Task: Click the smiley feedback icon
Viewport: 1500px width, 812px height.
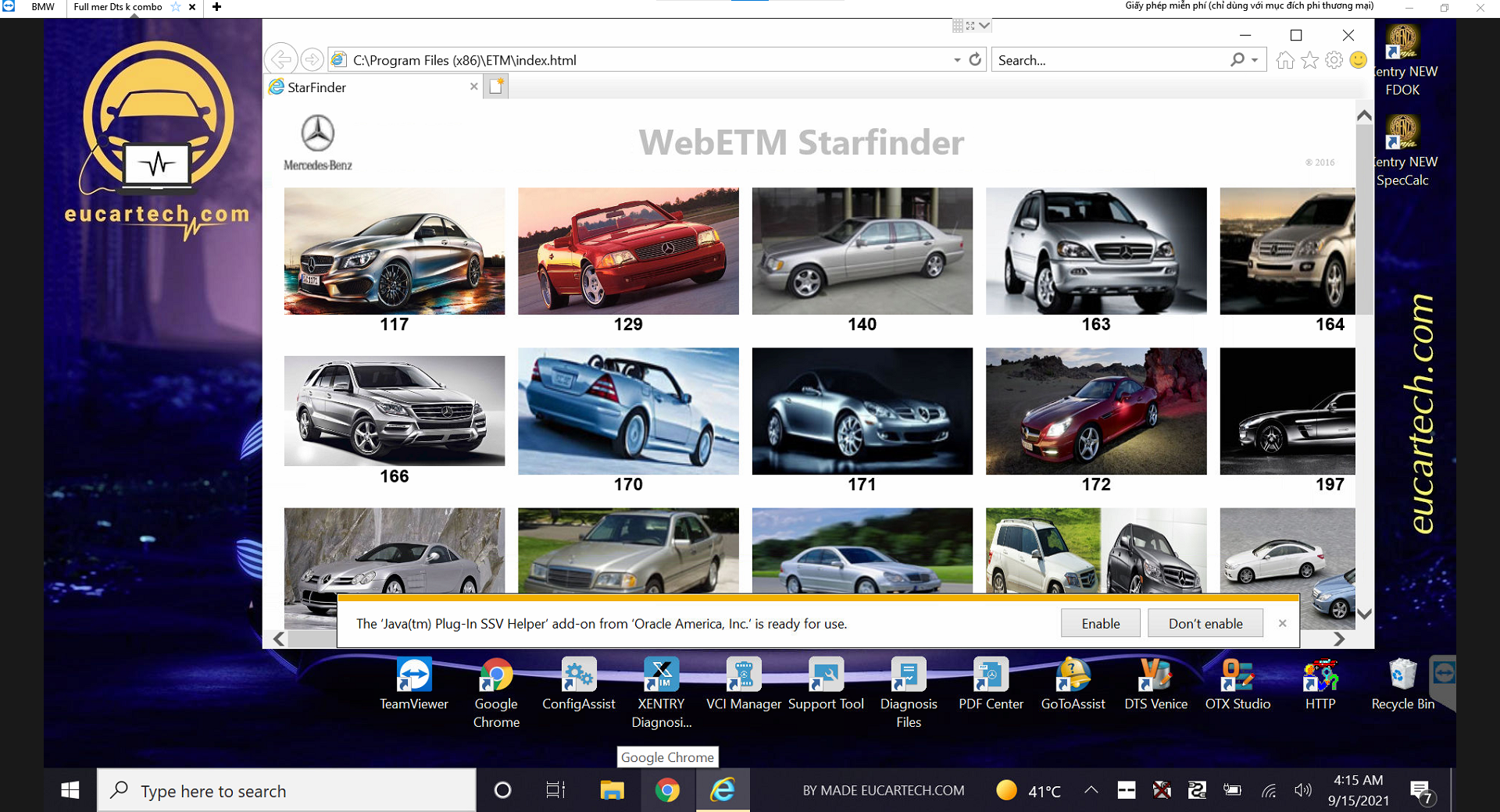Action: tap(1359, 60)
